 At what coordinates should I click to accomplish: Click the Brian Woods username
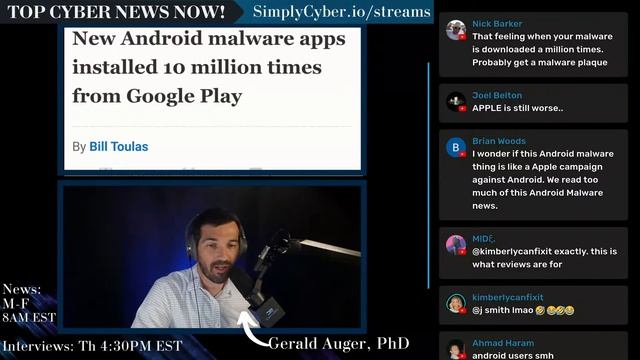(499, 141)
